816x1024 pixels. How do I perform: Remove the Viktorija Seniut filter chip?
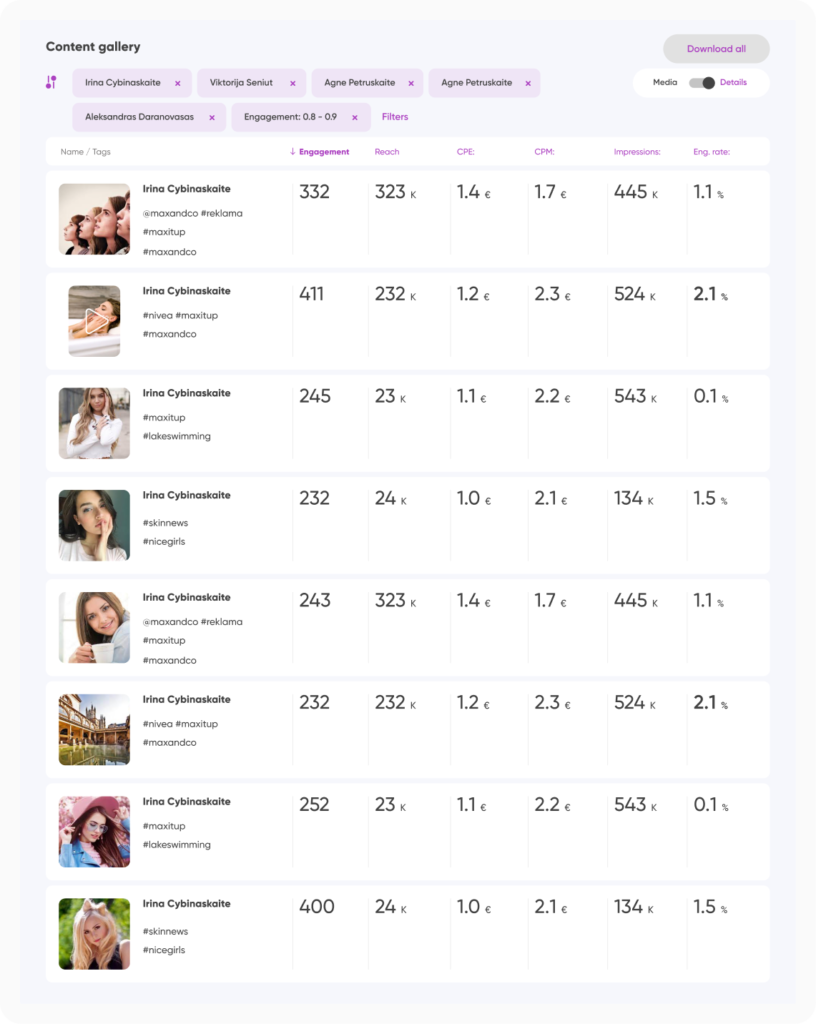pyautogui.click(x=292, y=84)
